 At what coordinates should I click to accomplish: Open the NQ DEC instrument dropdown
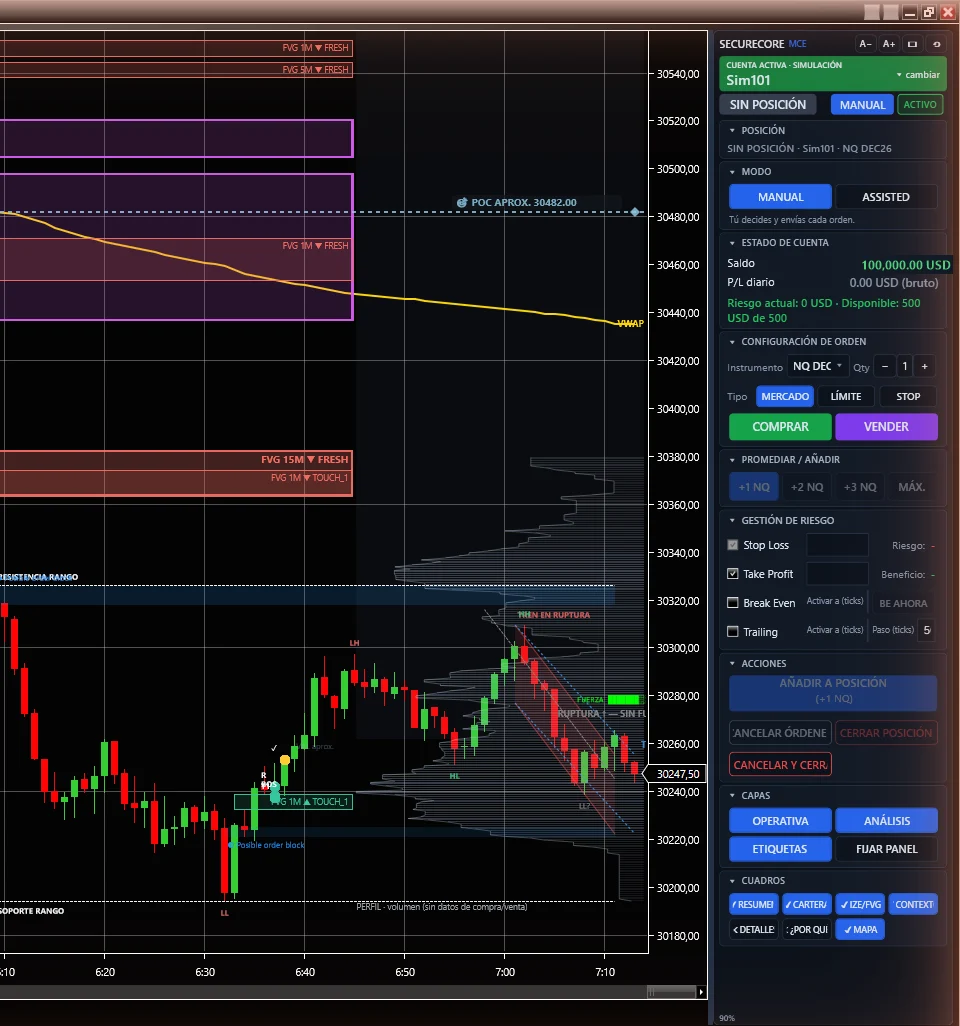click(817, 366)
